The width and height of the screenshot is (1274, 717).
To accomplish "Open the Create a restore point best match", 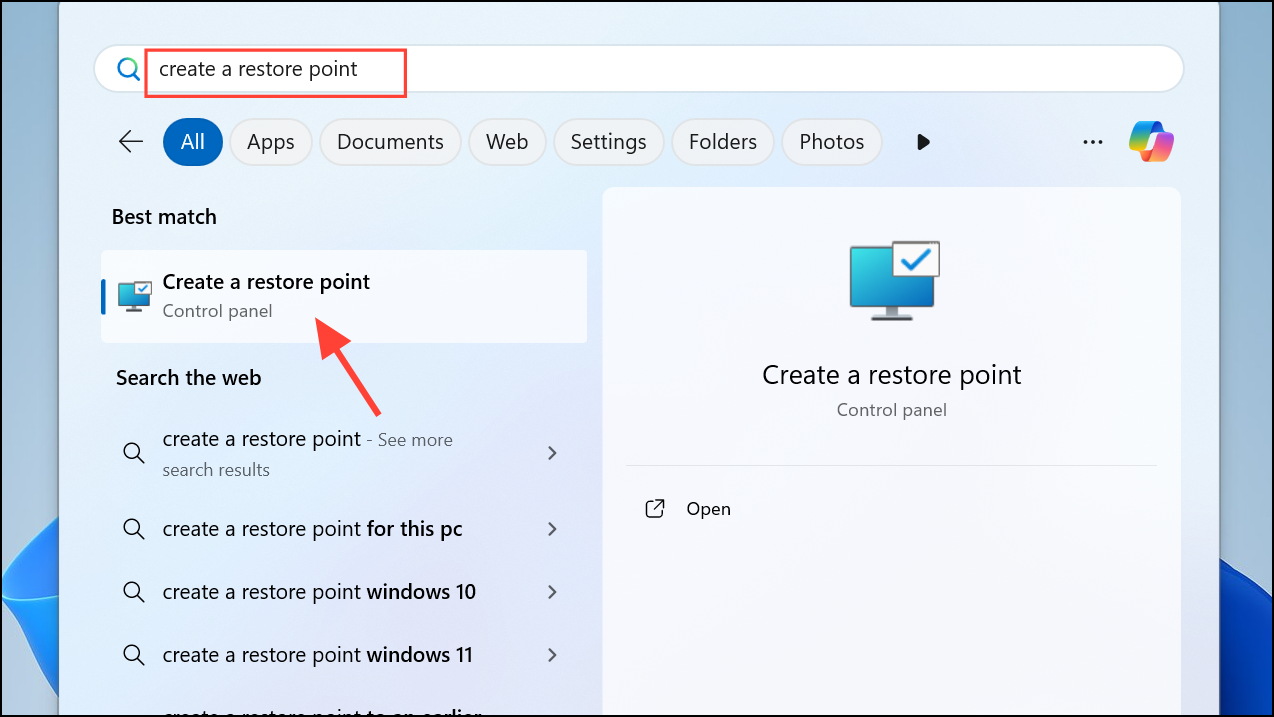I will click(x=344, y=296).
